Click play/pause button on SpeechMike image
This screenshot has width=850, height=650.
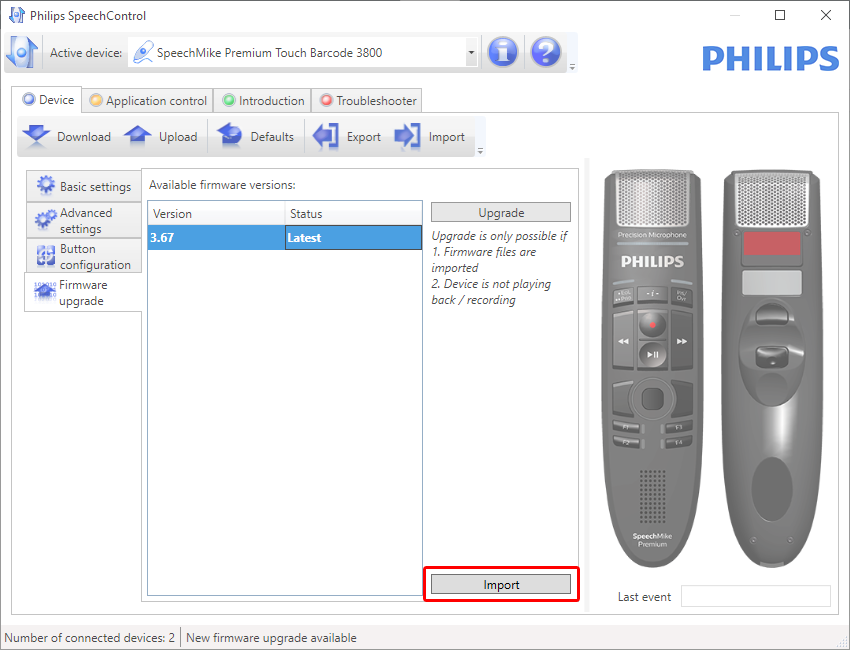tap(652, 355)
